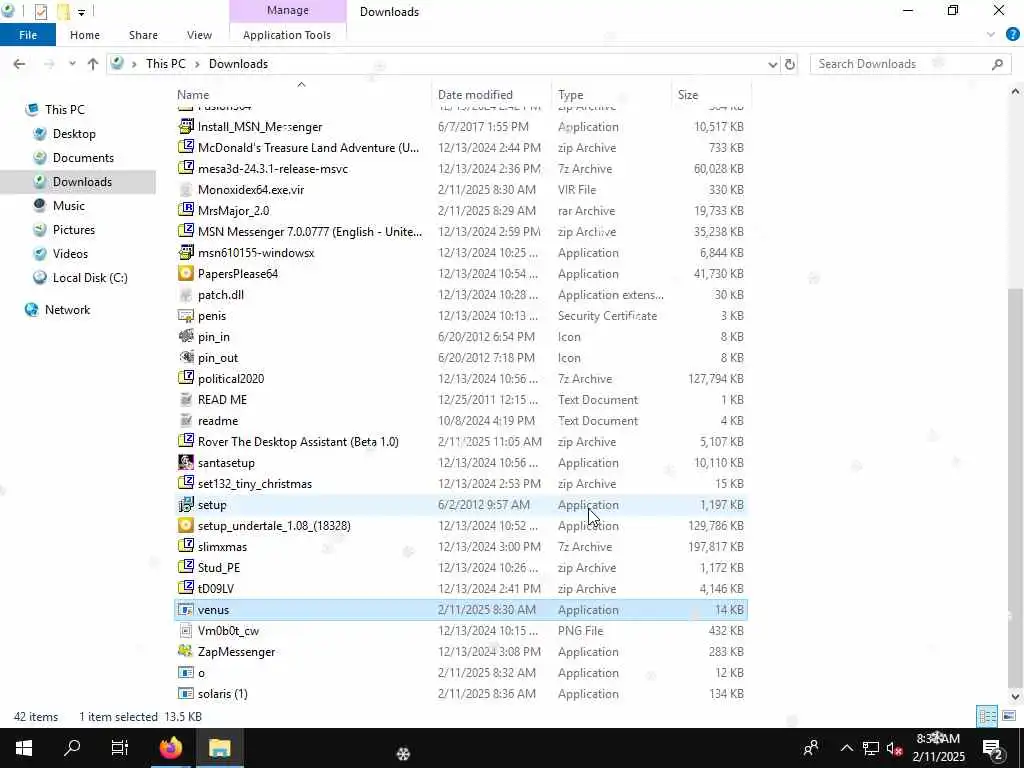Open the Home ribbon tab
This screenshot has height=768, width=1024.
pos(85,35)
